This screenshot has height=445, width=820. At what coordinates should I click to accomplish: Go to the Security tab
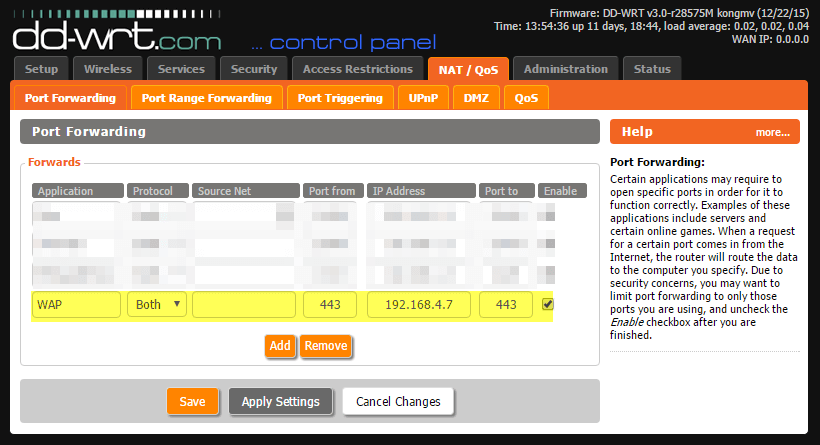tap(253, 69)
